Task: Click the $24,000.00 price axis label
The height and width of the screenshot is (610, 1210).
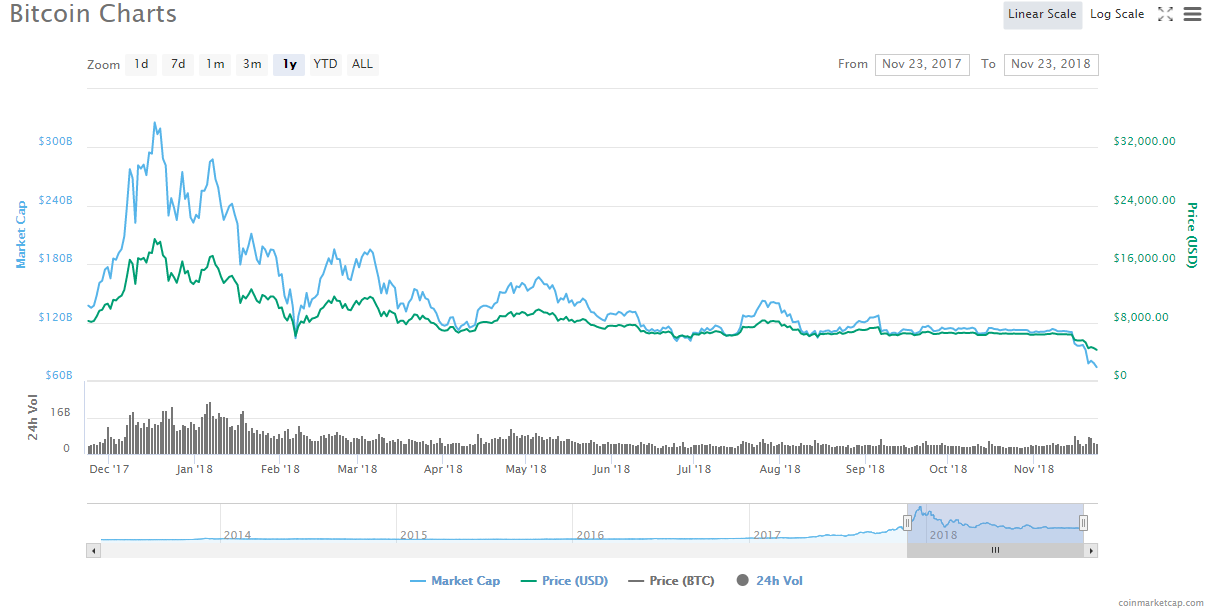Action: 1144,200
